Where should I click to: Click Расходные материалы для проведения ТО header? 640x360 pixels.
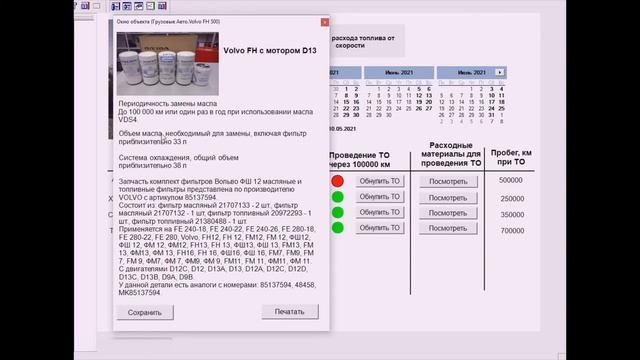451,154
